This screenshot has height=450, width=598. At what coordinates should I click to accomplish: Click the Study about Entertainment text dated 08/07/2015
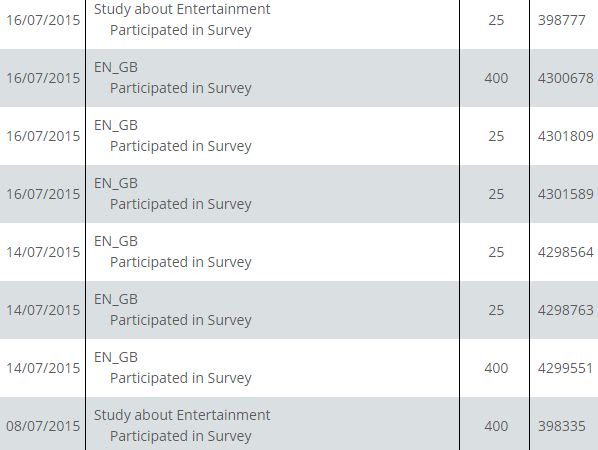click(182, 415)
